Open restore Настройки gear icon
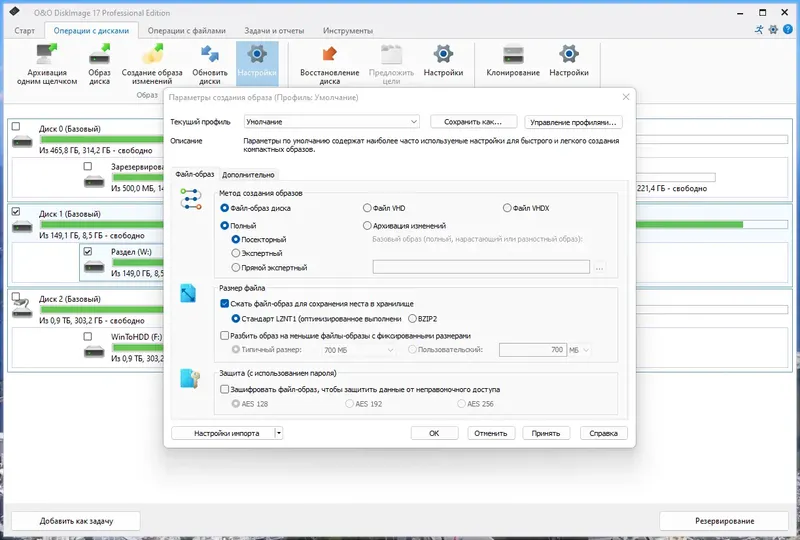This screenshot has width=800, height=540. 443,54
